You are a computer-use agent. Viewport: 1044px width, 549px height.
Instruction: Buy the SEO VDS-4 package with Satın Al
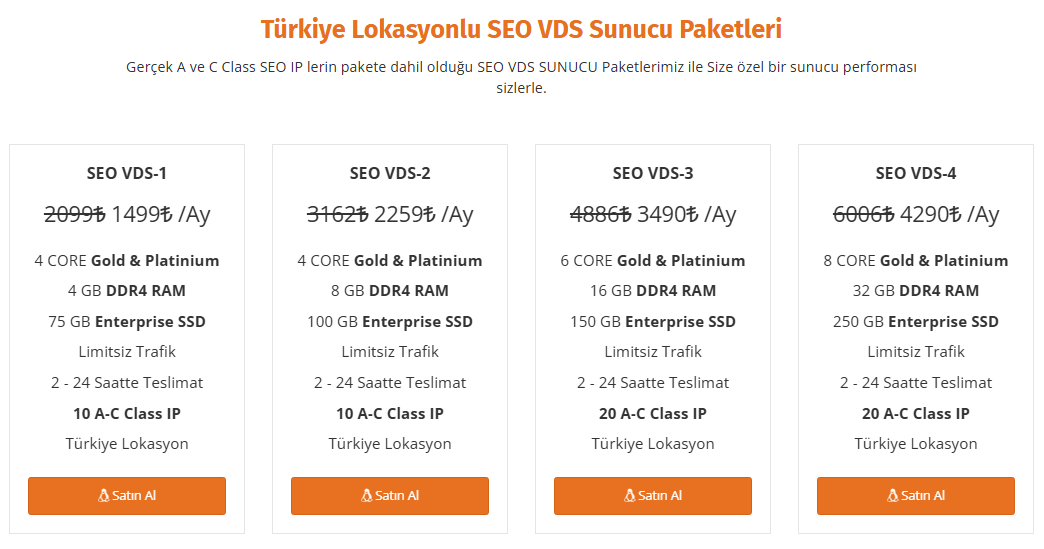[x=915, y=496]
